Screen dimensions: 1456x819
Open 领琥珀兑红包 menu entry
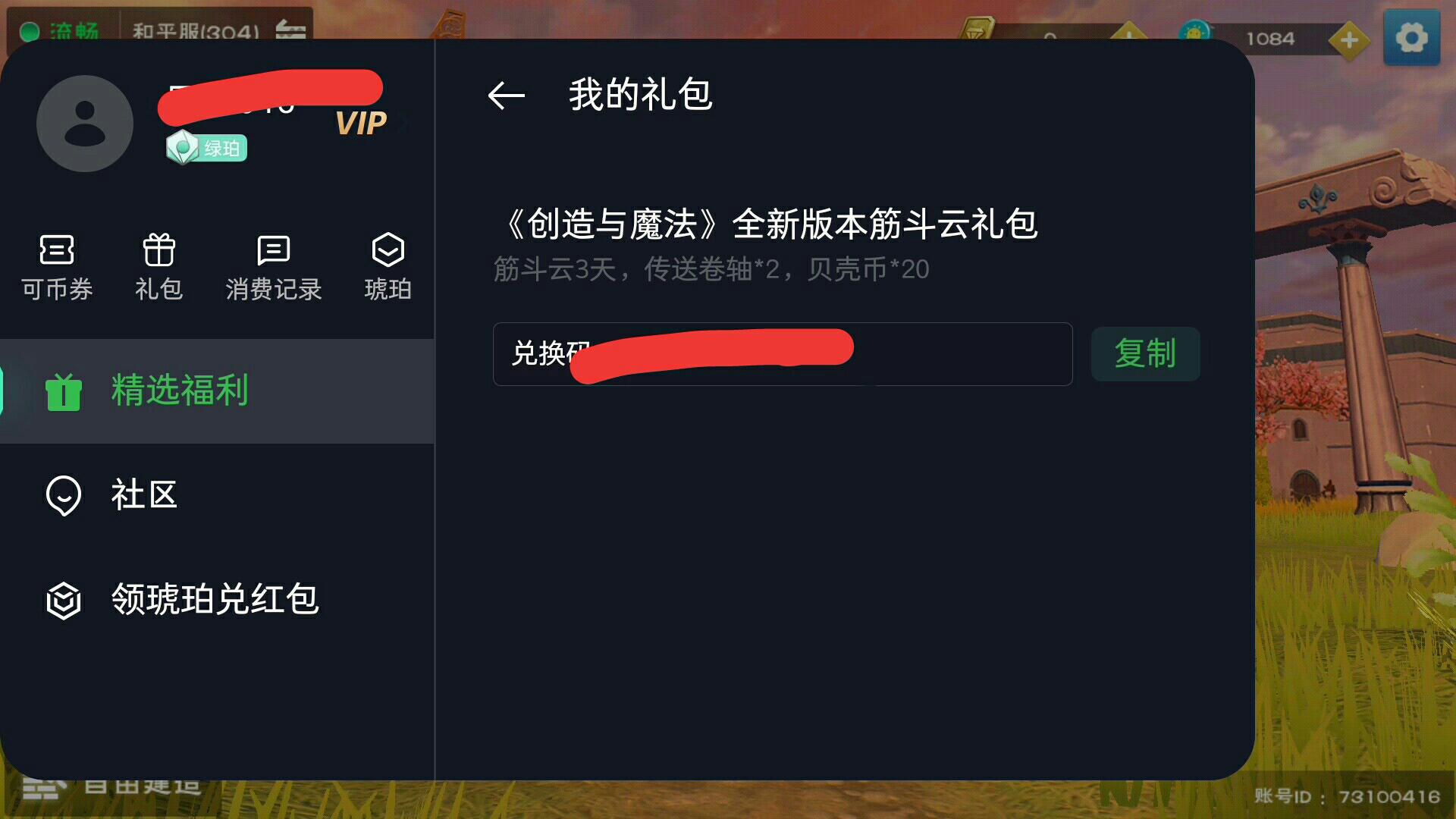point(217,600)
